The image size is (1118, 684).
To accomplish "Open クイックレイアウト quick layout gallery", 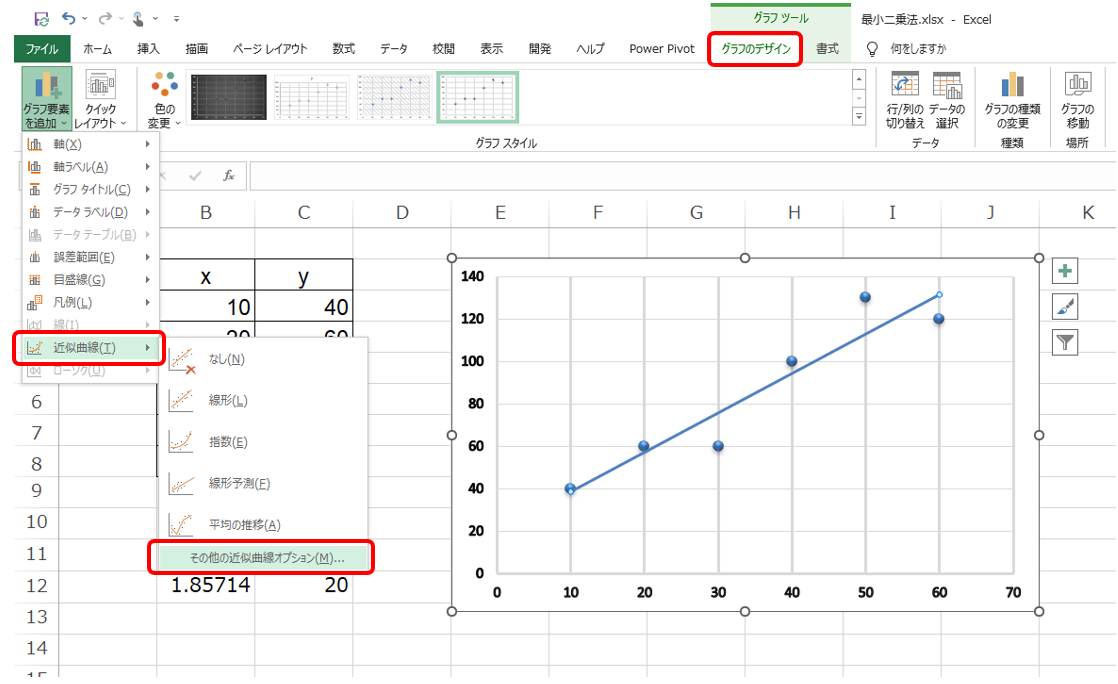I will tap(100, 98).
